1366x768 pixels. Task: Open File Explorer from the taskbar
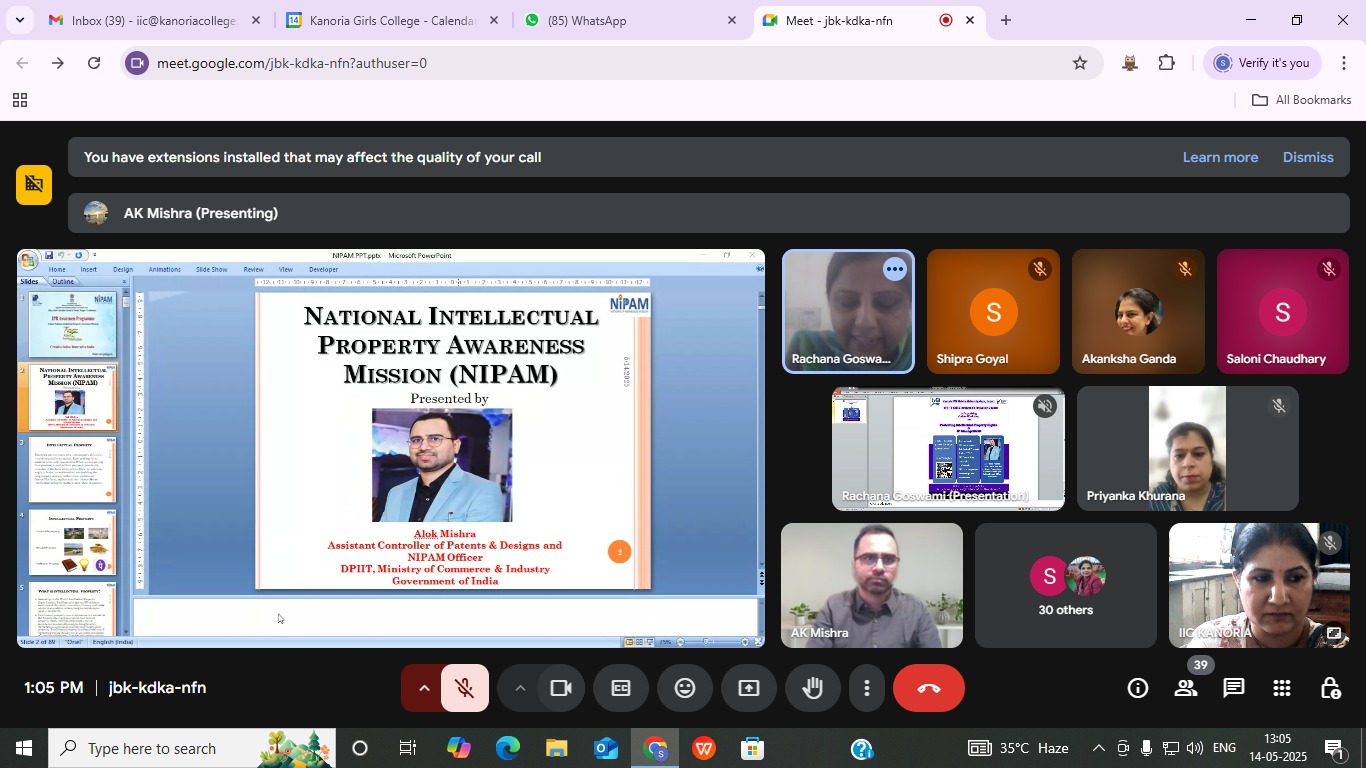[557, 748]
